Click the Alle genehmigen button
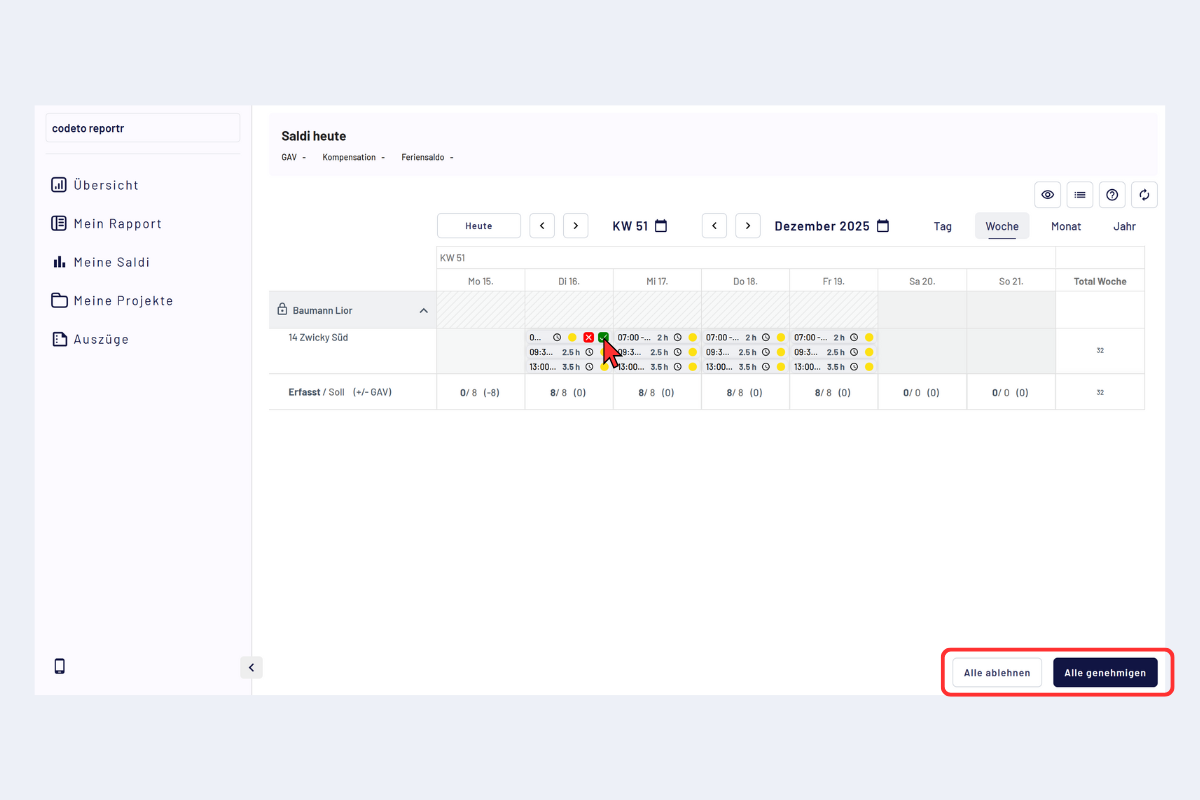This screenshot has height=800, width=1200. tap(1105, 673)
